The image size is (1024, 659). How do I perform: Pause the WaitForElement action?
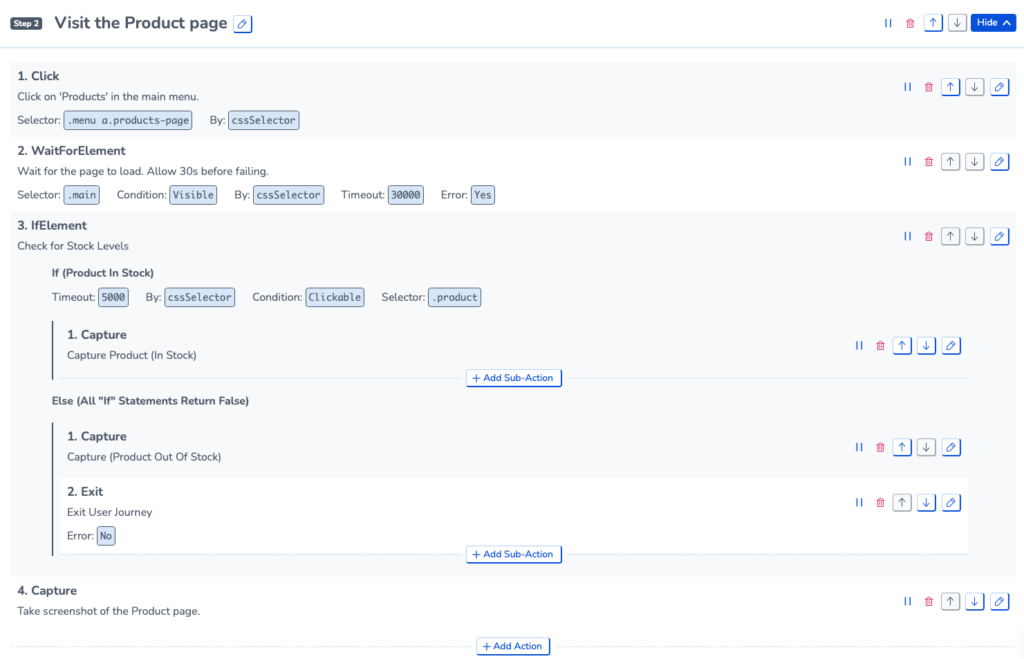click(908, 161)
